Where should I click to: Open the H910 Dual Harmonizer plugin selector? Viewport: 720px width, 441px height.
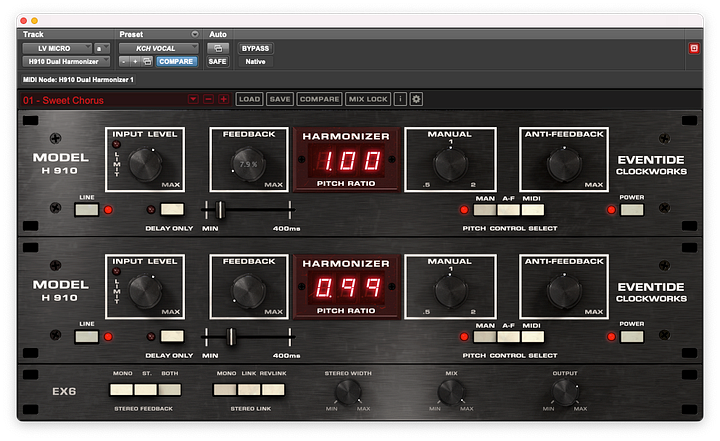pyautogui.click(x=67, y=62)
